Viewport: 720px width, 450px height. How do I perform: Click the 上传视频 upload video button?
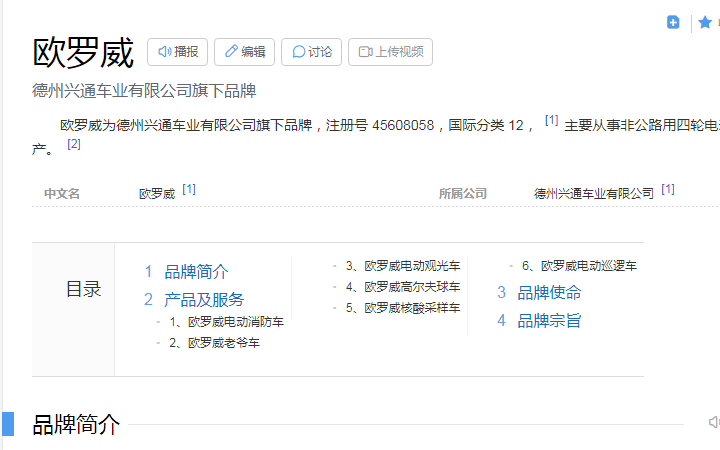coord(390,52)
